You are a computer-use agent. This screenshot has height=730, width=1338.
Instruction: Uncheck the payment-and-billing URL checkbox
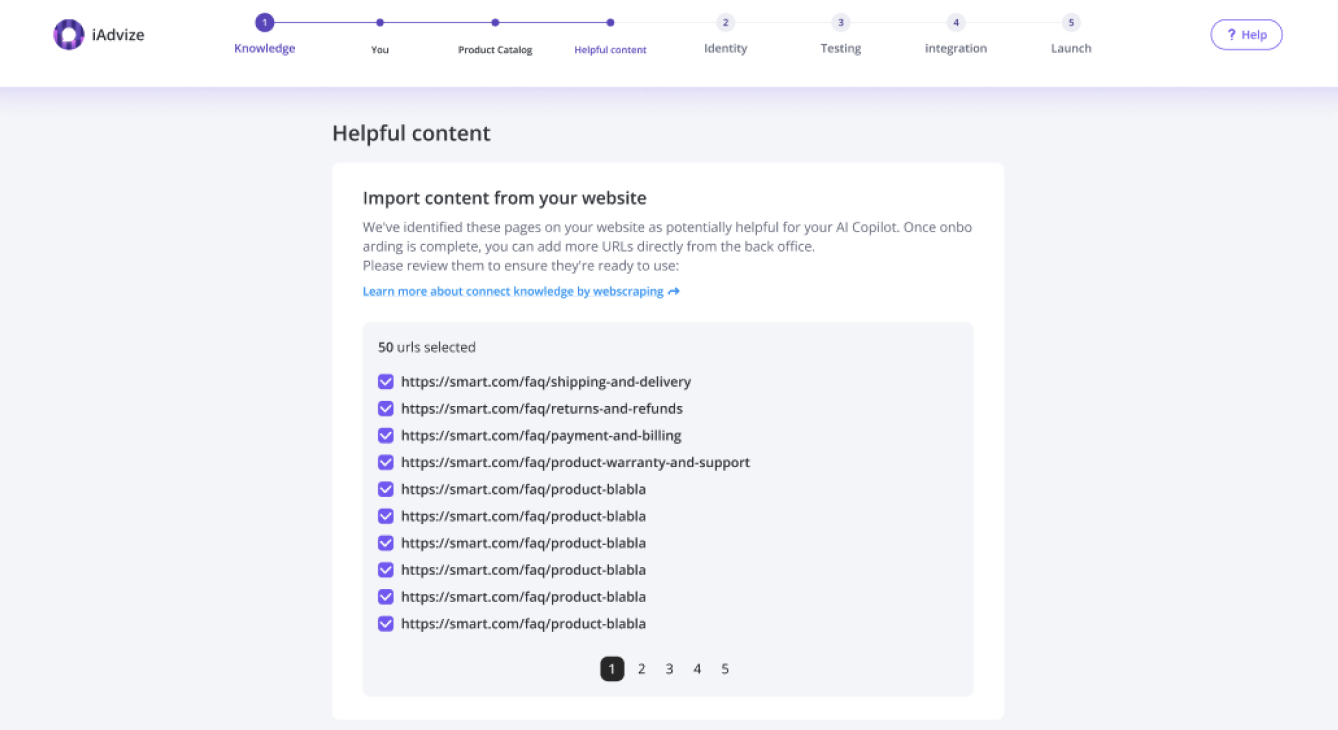(385, 436)
